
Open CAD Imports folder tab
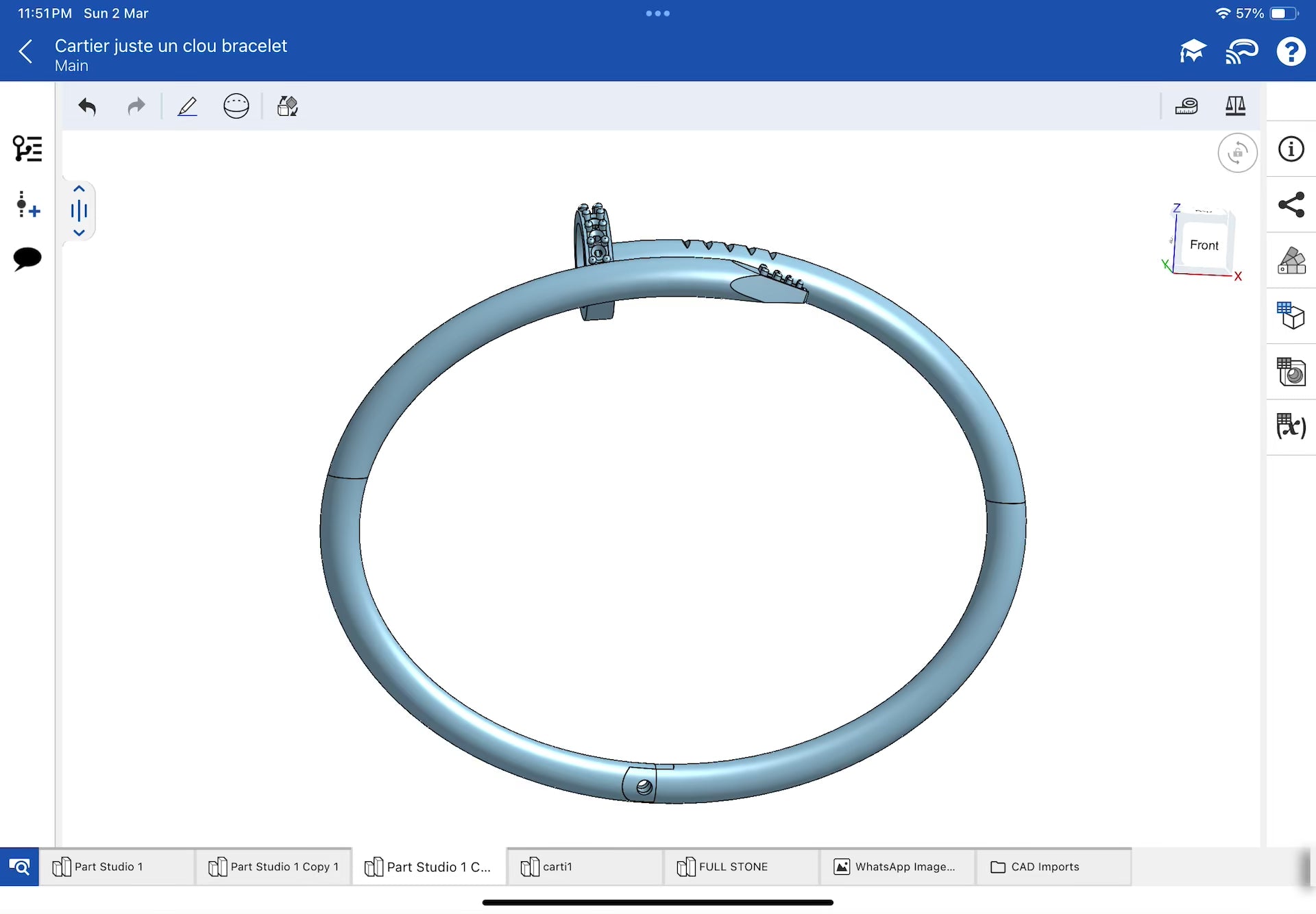coord(1053,867)
